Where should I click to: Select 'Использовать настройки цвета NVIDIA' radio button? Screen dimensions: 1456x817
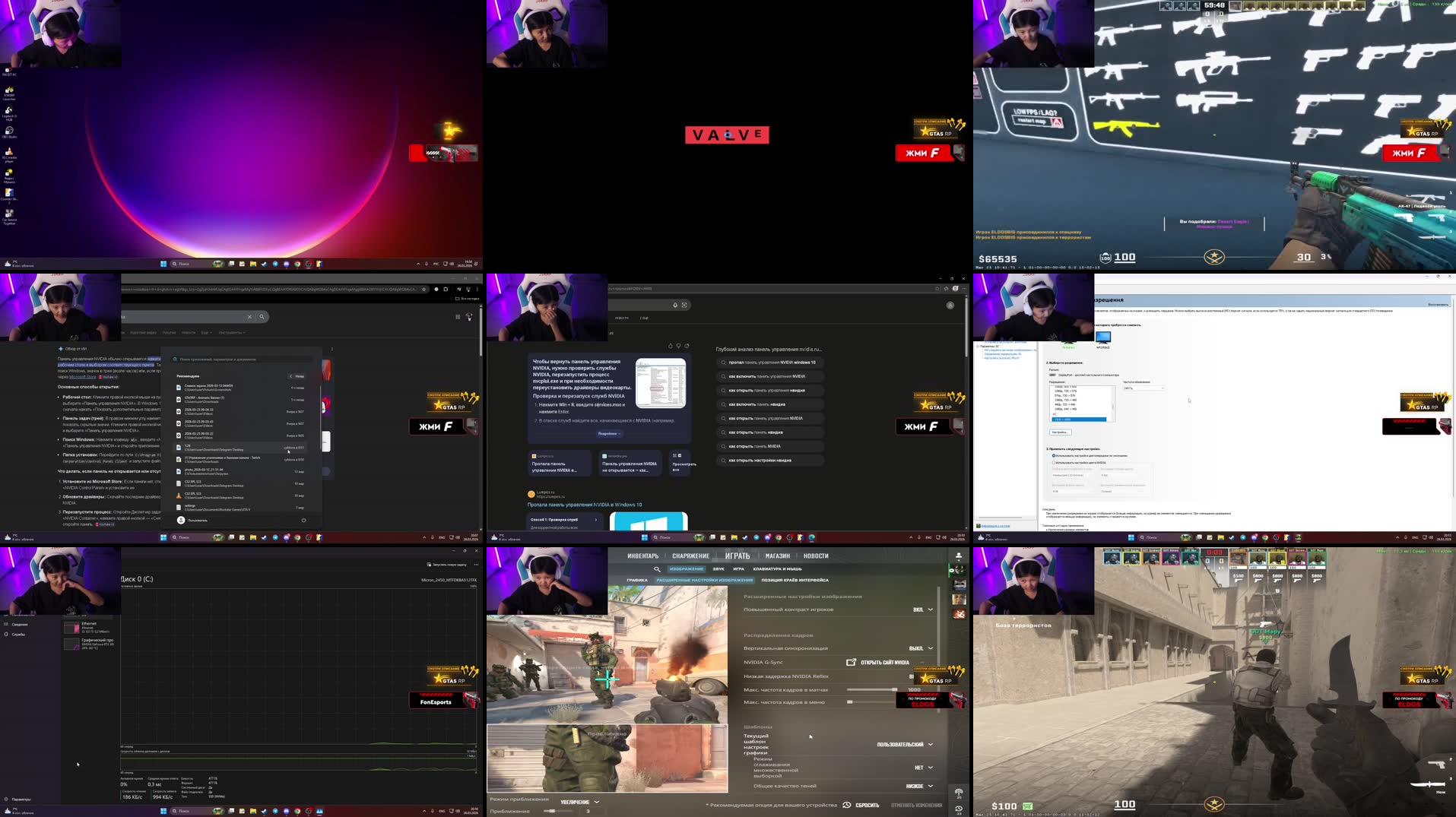point(1054,462)
